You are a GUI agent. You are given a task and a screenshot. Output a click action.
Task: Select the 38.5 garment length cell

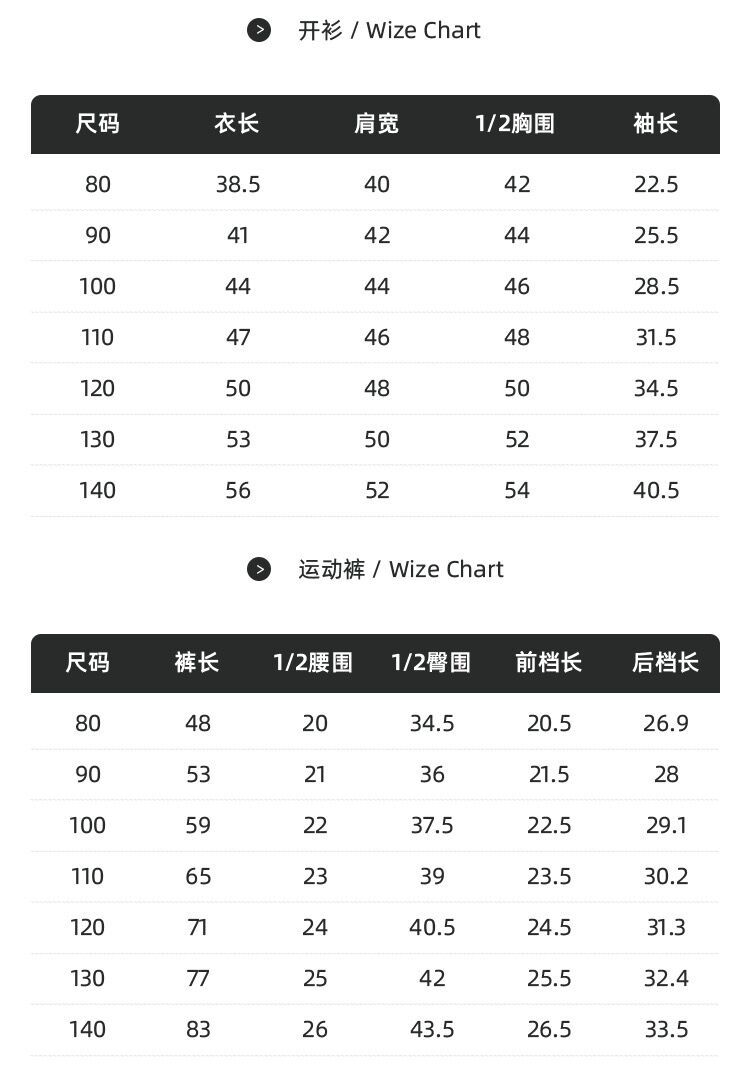[x=238, y=184]
